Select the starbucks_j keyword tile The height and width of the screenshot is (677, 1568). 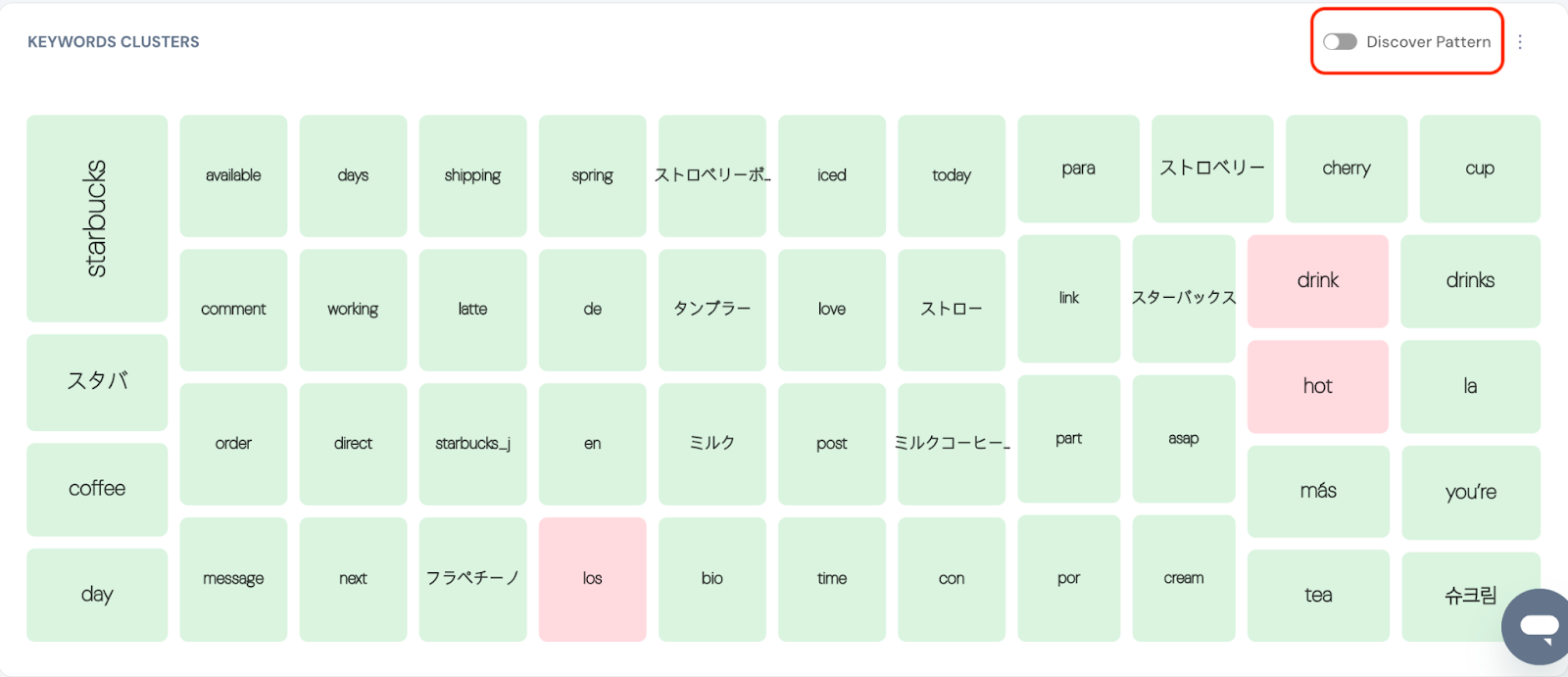point(472,444)
